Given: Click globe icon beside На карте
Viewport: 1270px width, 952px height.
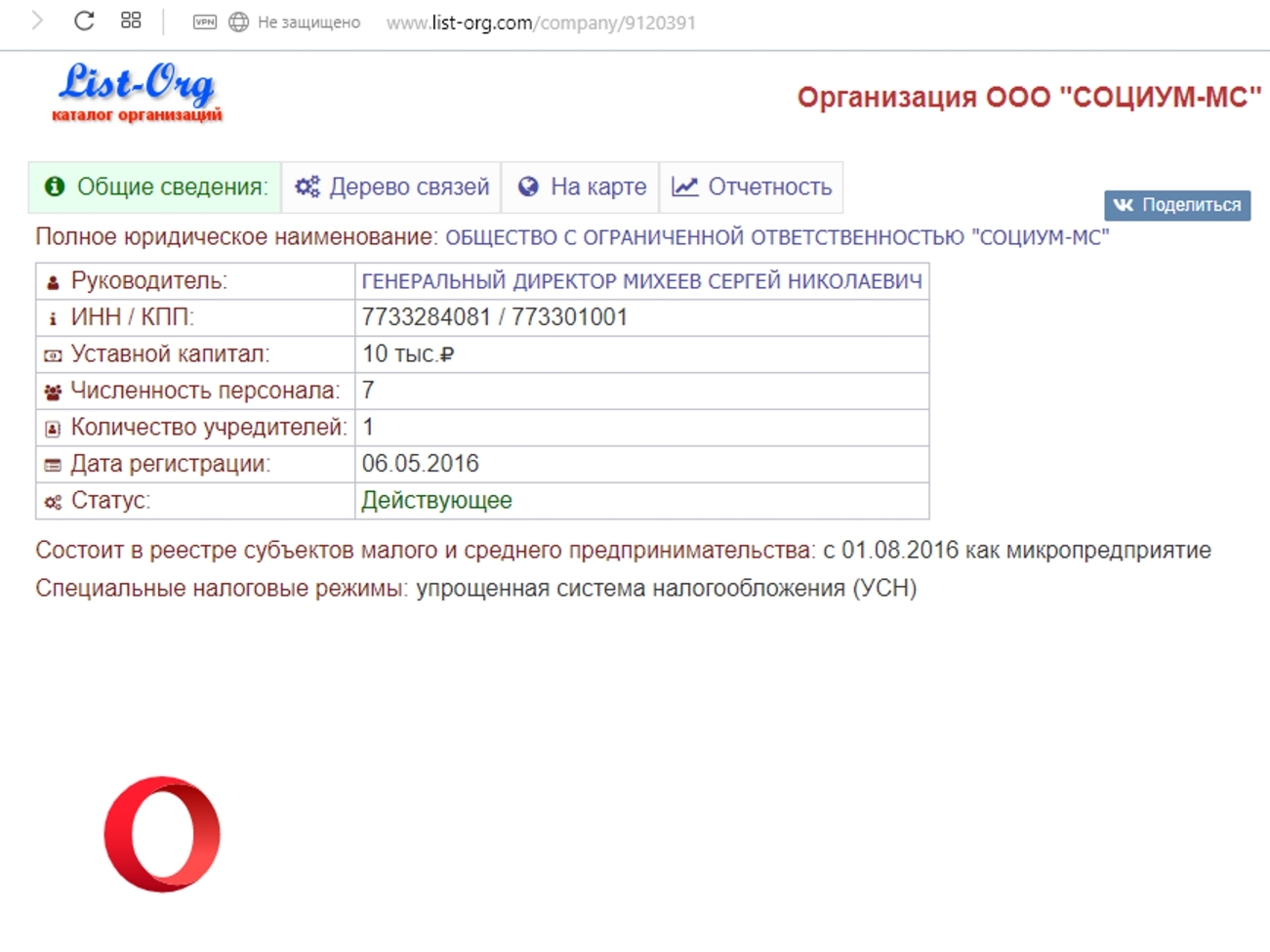Looking at the screenshot, I should click(x=528, y=186).
